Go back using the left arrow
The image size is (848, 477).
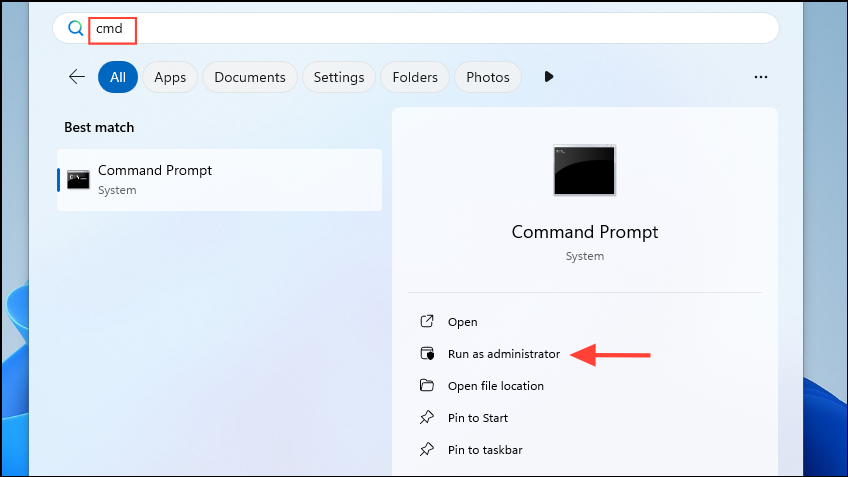tap(77, 77)
